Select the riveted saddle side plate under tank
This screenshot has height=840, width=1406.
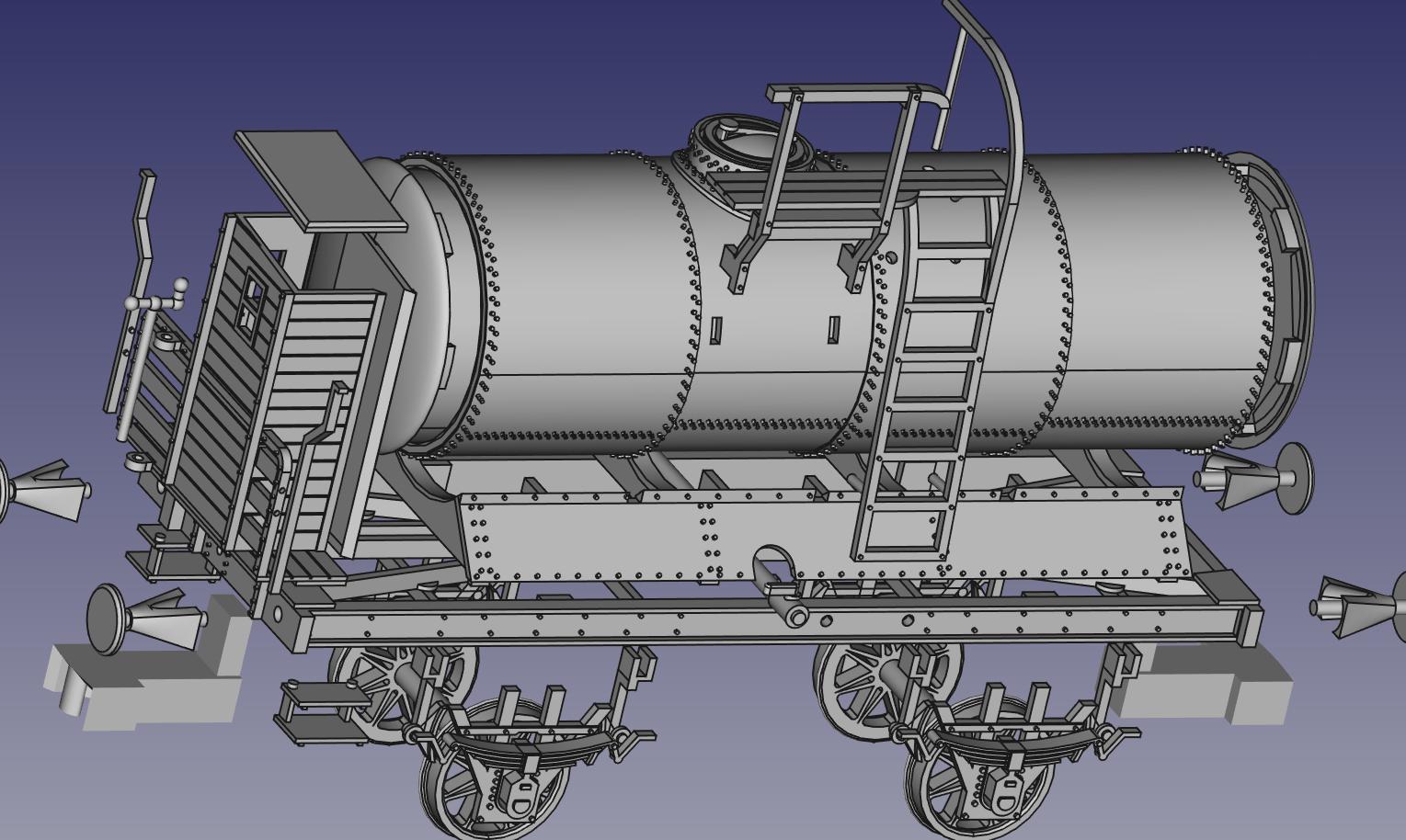(x=828, y=538)
